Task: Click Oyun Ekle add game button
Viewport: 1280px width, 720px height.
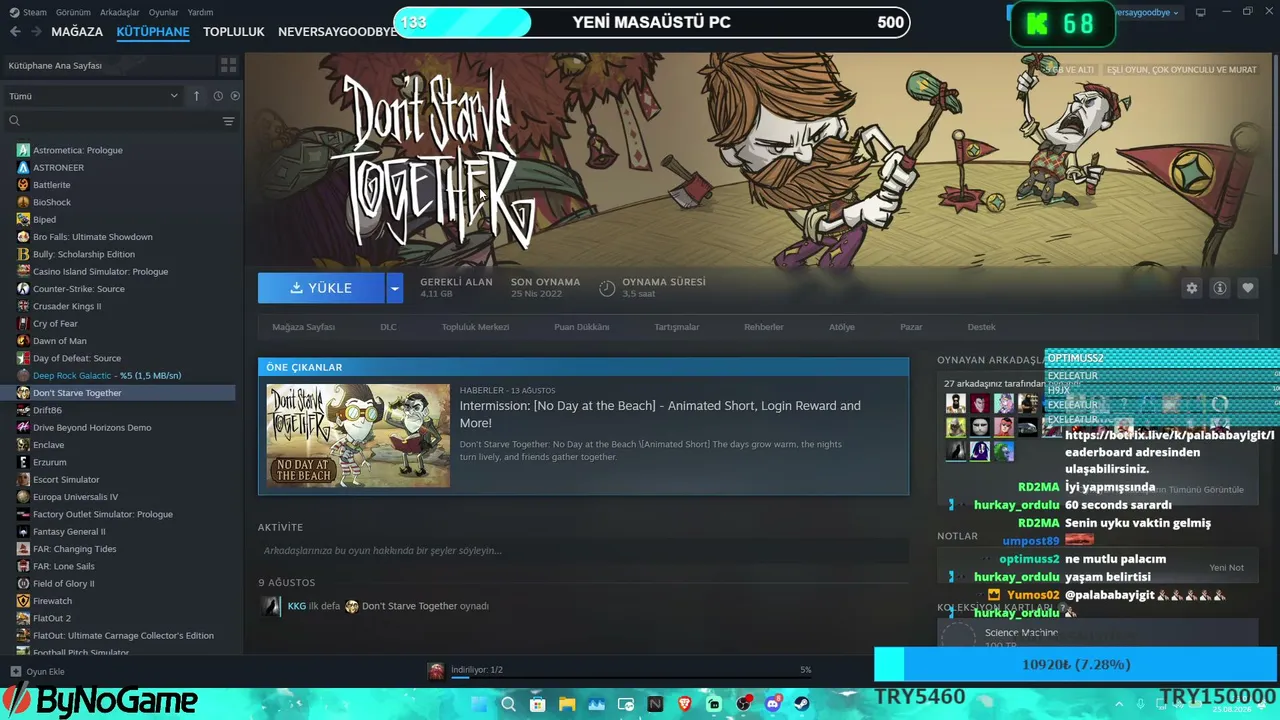Action: point(37,671)
